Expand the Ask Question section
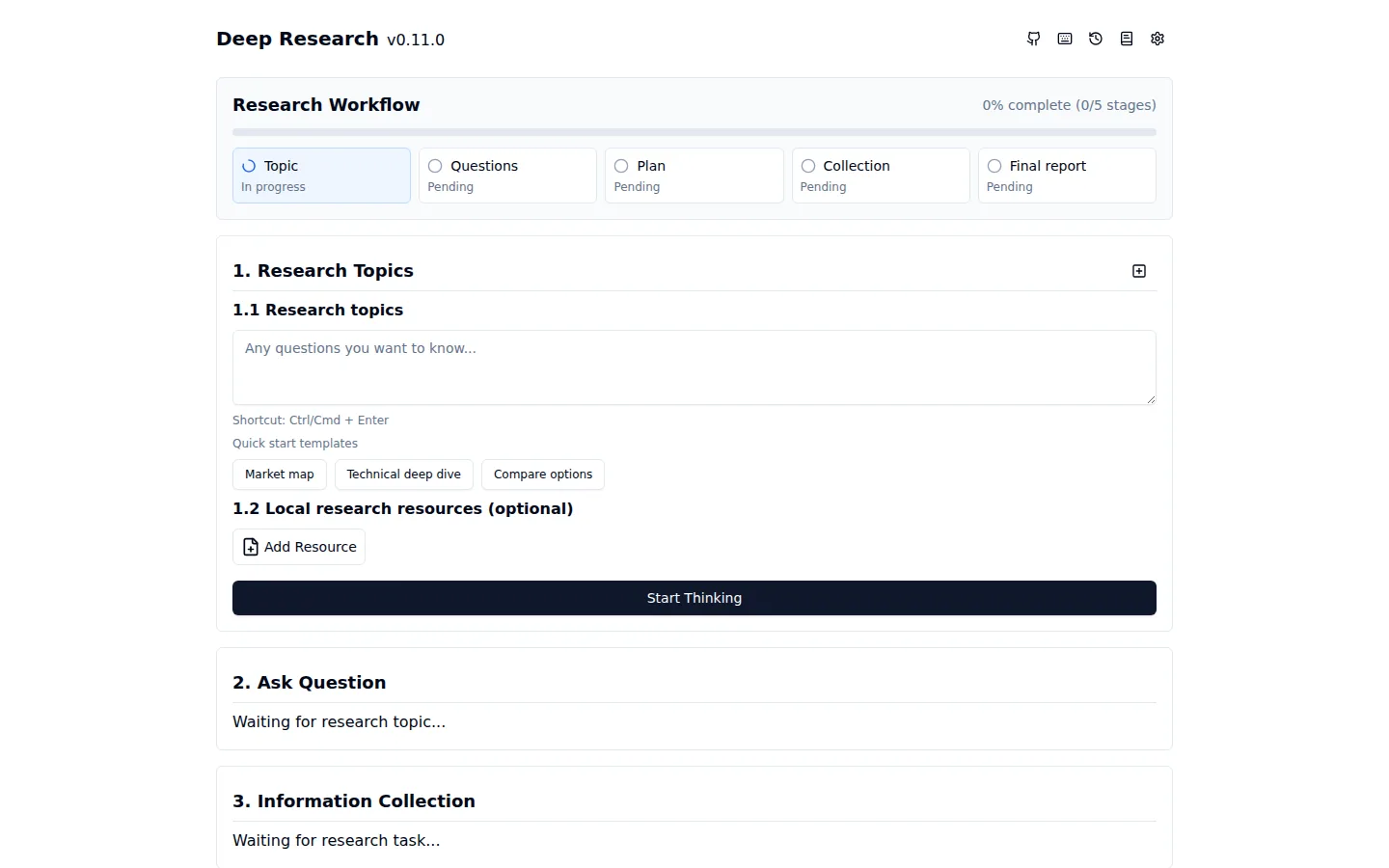Image resolution: width=1389 pixels, height=868 pixels. click(x=309, y=683)
